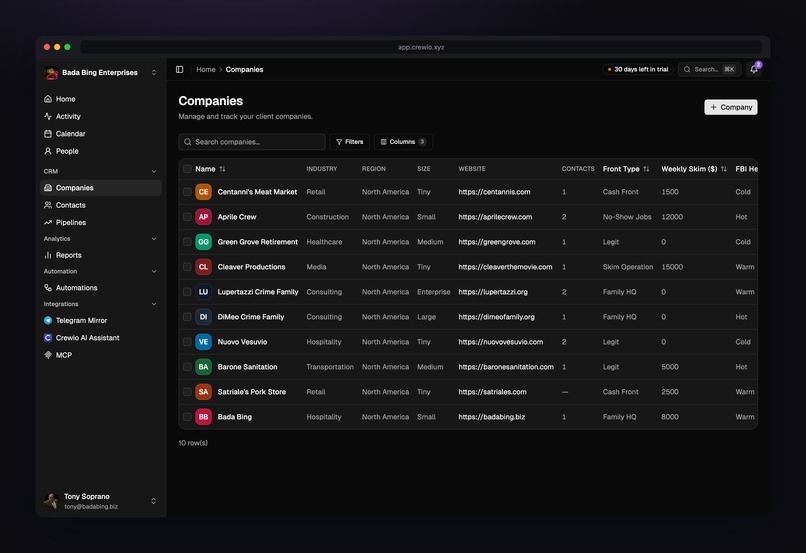Click the LU avatar for Lupertazzi Crime Family
806x553 pixels.
[204, 292]
